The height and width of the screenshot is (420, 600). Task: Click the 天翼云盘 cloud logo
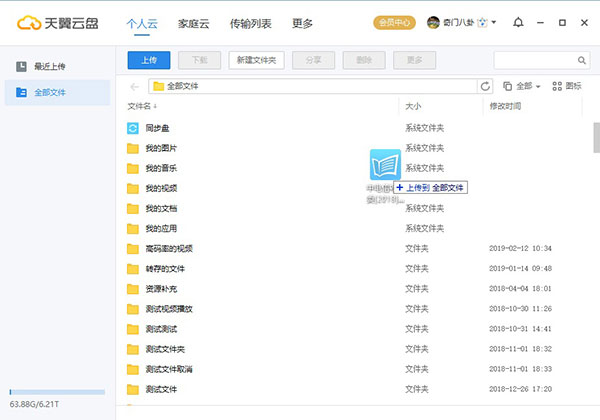pyautogui.click(x=28, y=22)
